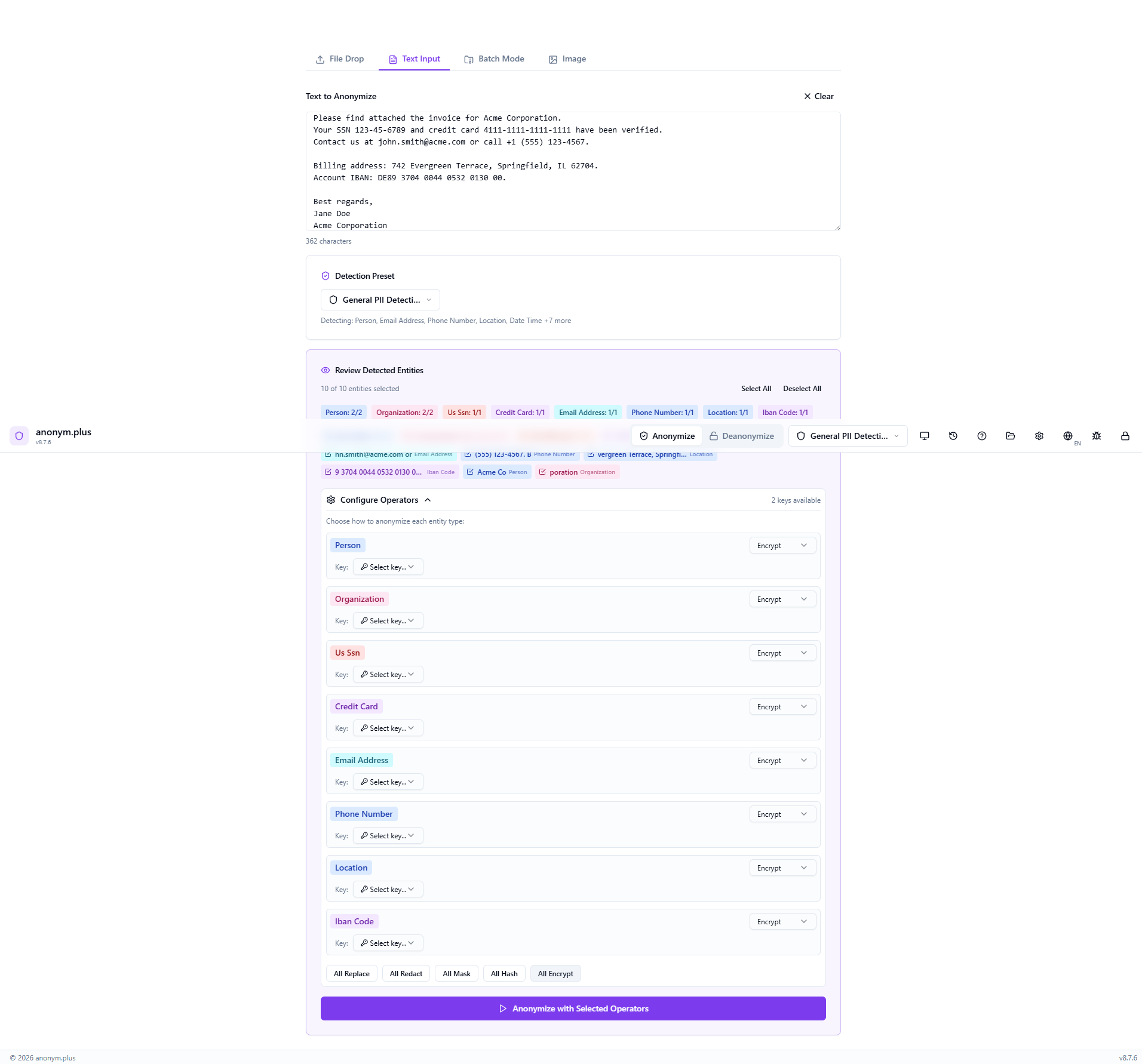
Task: Switch language using the EN globe icon
Action: click(x=1069, y=436)
